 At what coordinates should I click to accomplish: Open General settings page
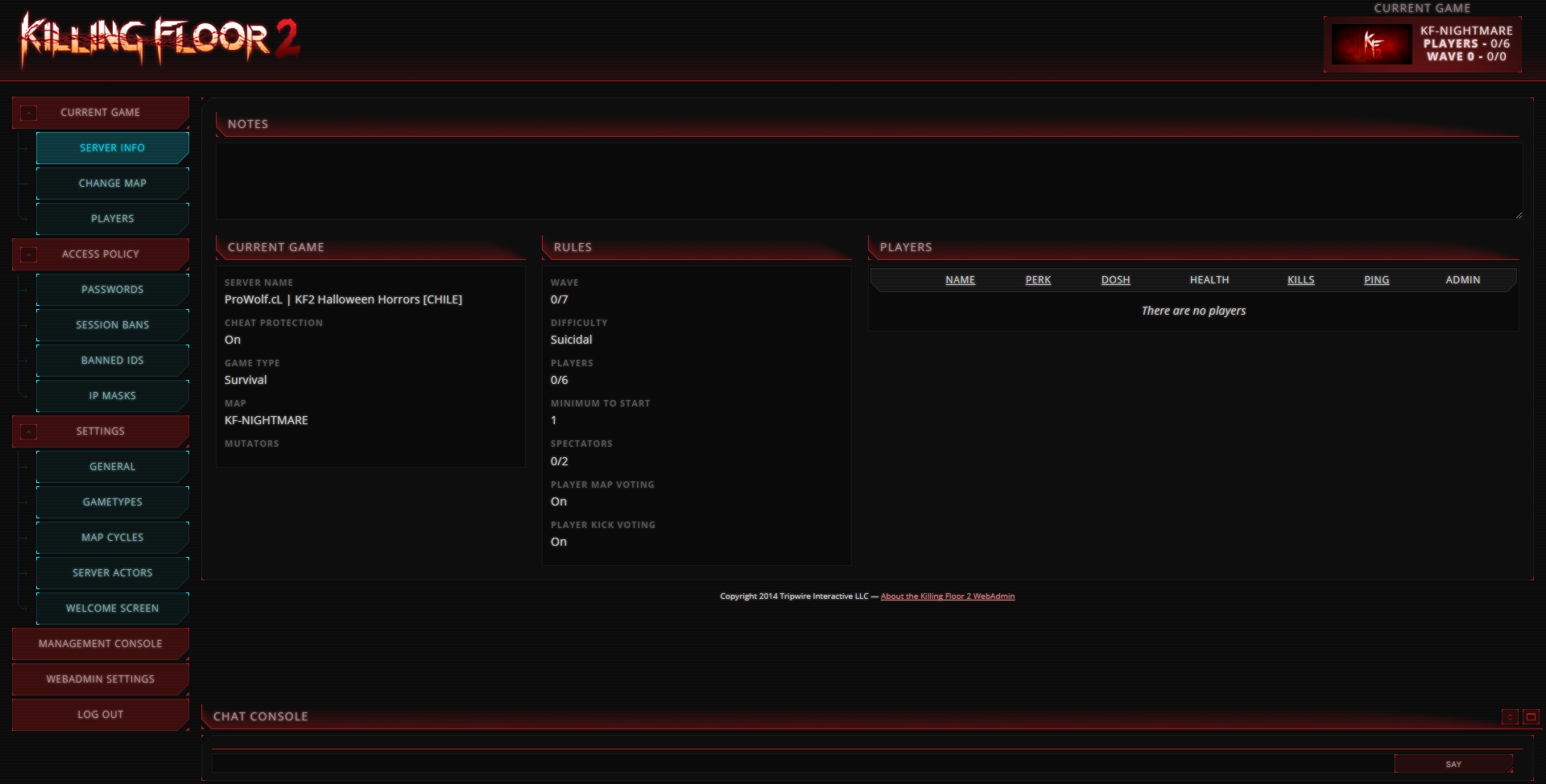(x=113, y=467)
